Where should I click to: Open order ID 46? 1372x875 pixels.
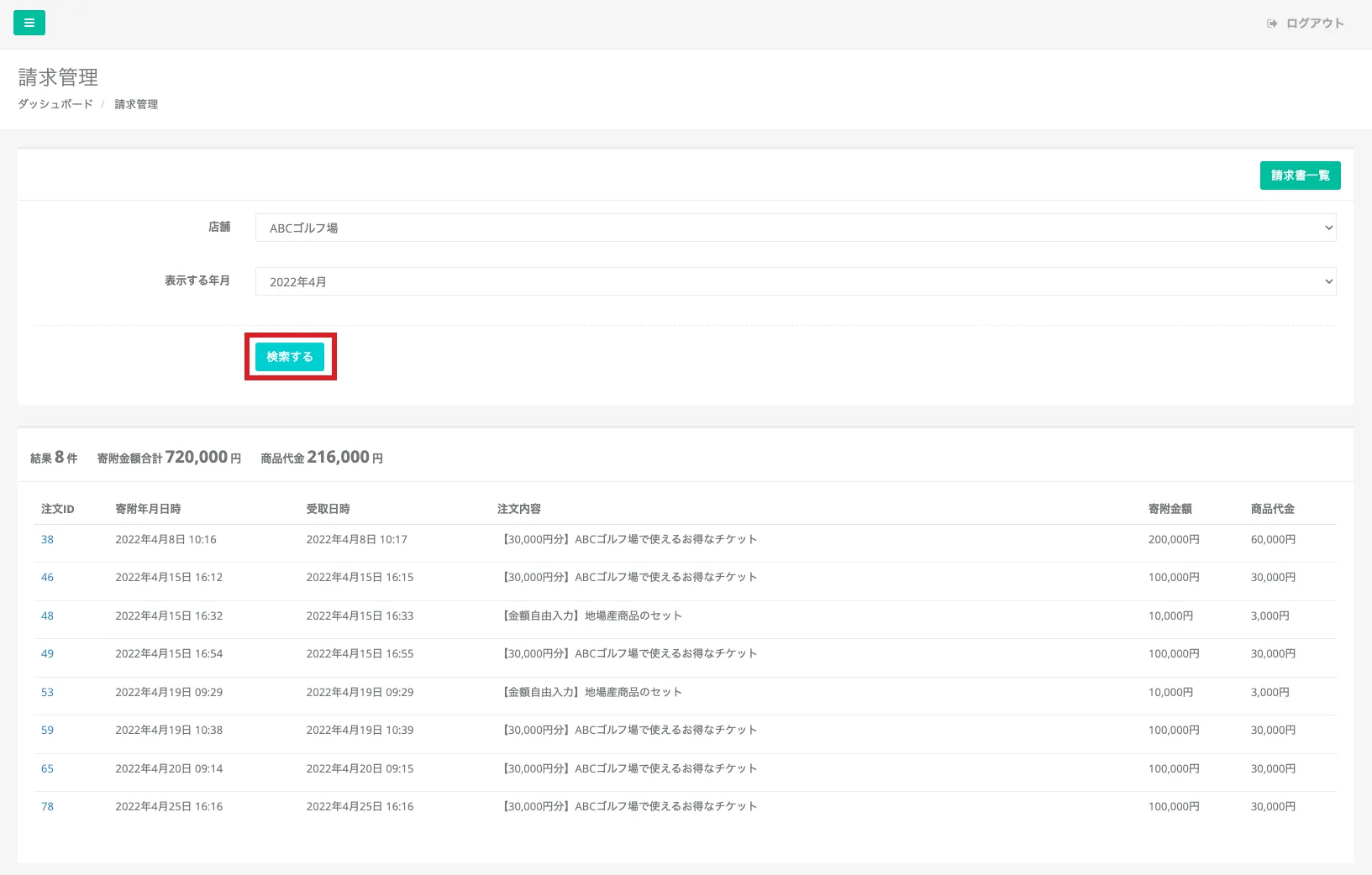point(47,578)
